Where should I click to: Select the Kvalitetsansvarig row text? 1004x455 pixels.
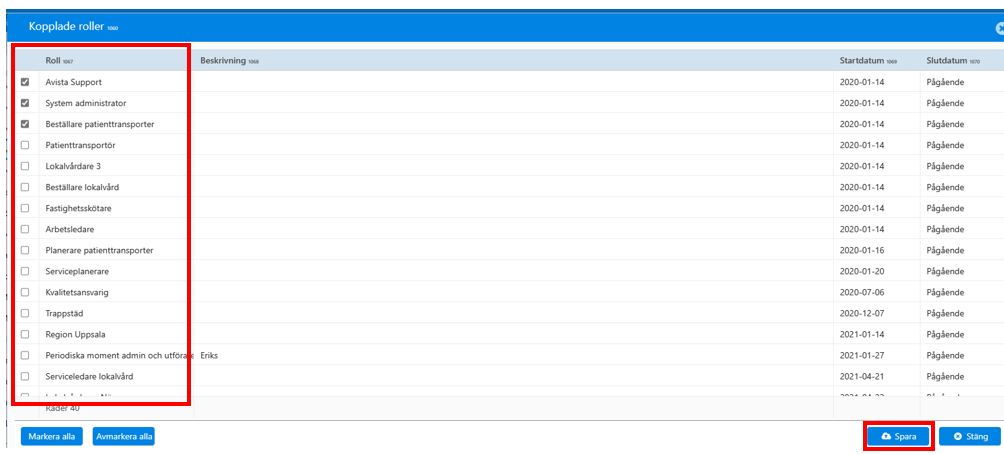point(77,292)
